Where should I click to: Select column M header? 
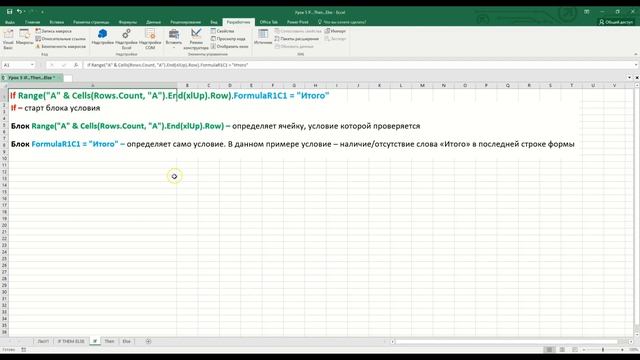tap(422, 85)
